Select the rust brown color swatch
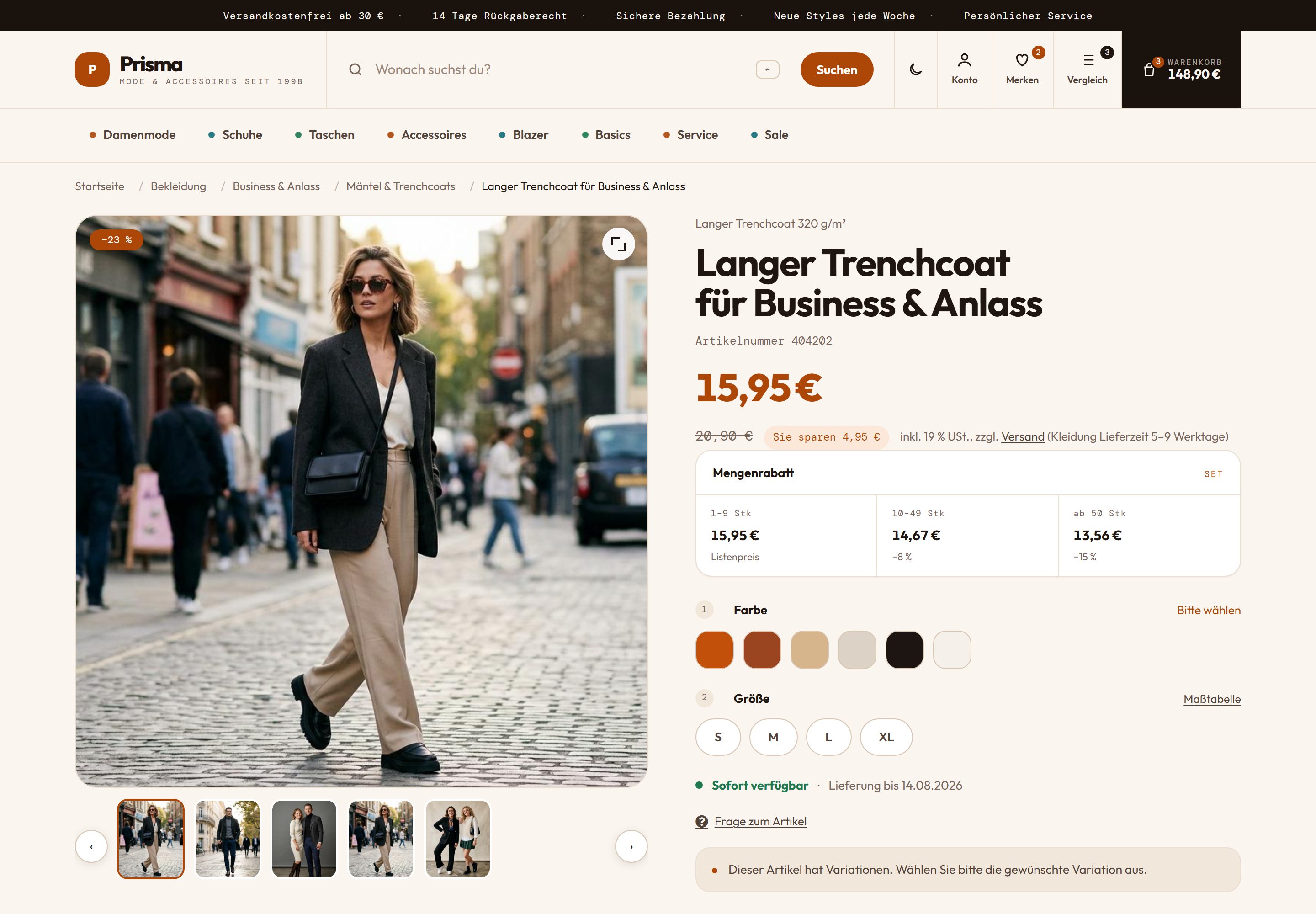 click(762, 649)
